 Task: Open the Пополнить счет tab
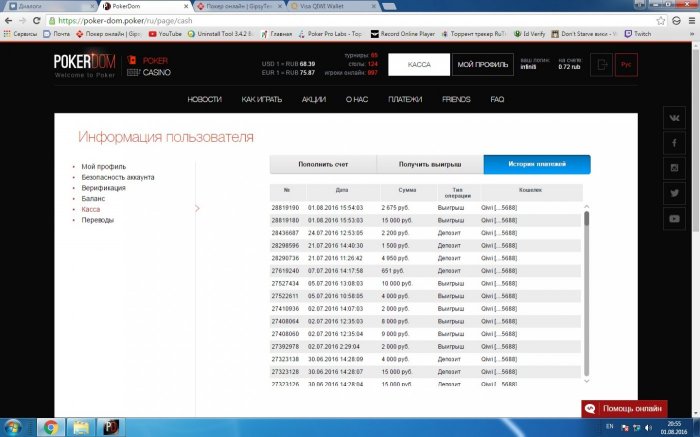322,165
